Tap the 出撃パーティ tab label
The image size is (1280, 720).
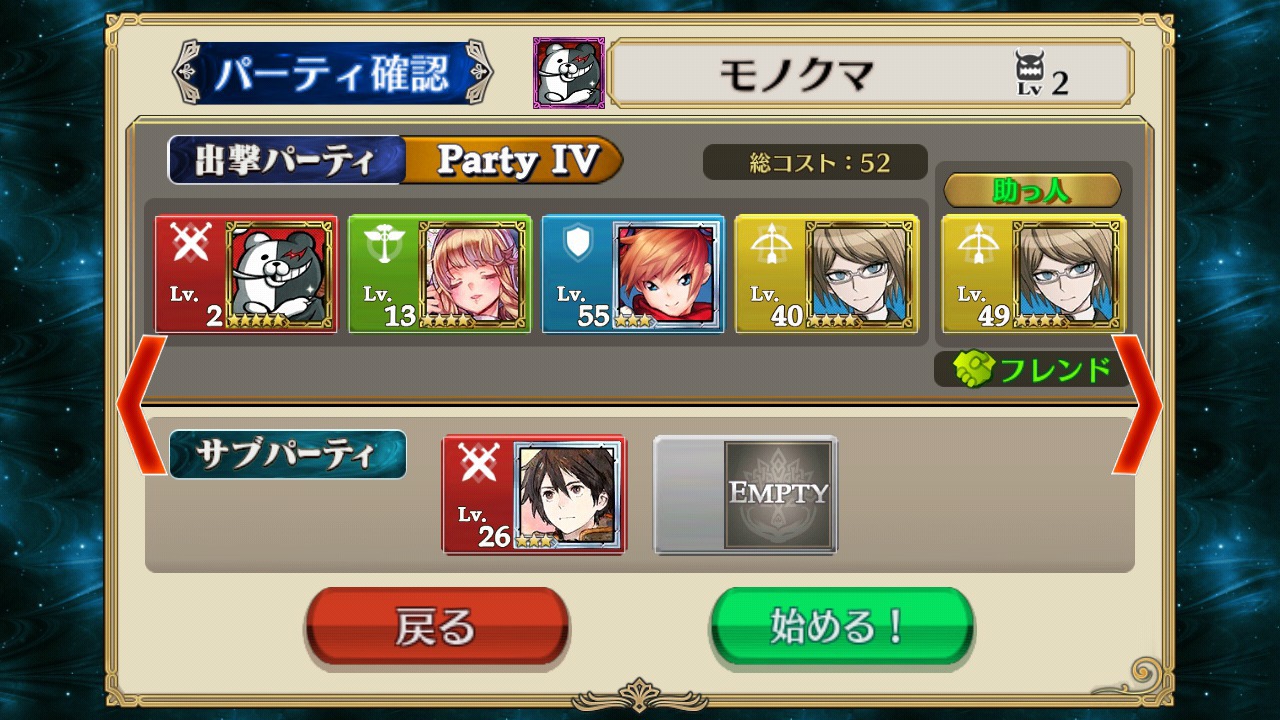coord(286,160)
